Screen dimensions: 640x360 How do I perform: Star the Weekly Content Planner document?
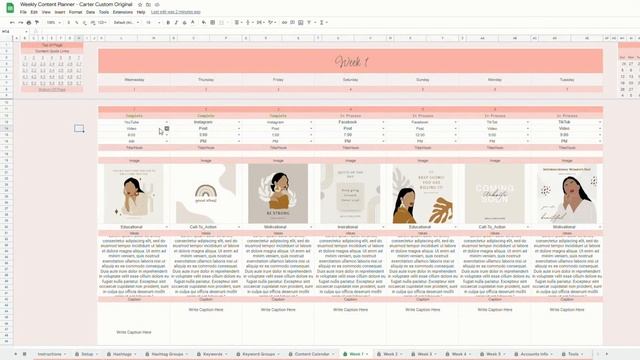140,4
